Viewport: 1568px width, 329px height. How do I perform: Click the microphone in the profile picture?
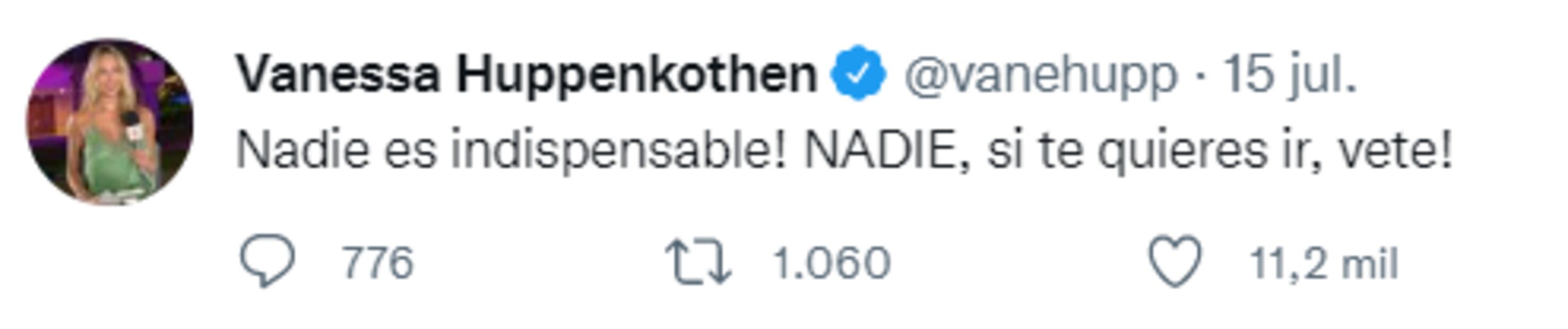pos(131,125)
